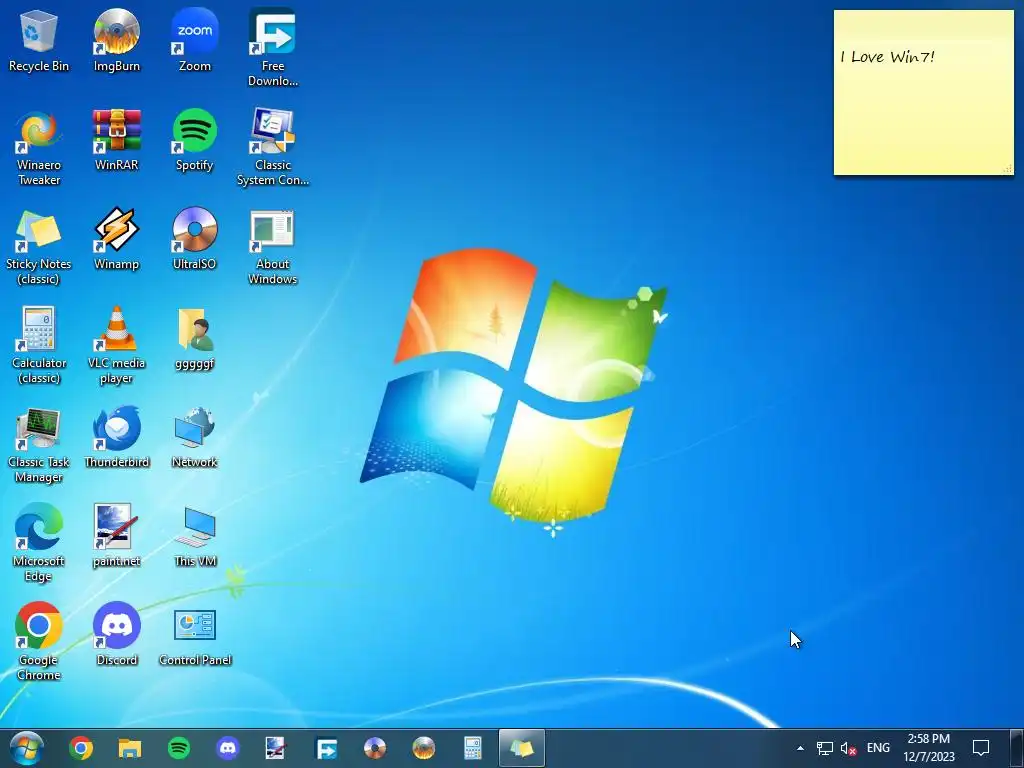1024x768 pixels.
Task: Select the This VM desktop icon
Action: (195, 536)
